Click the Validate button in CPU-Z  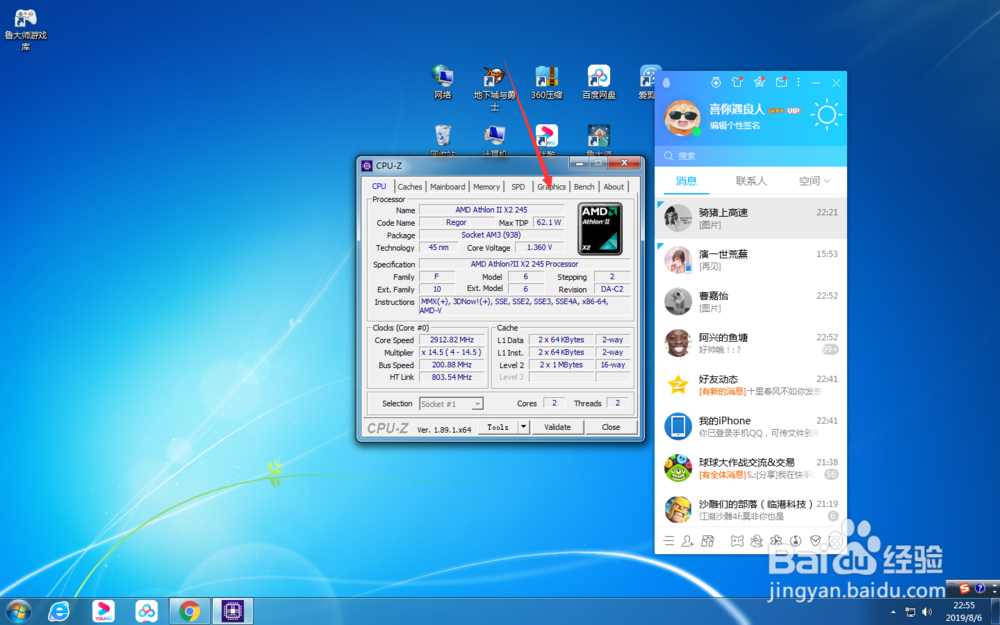[x=558, y=426]
